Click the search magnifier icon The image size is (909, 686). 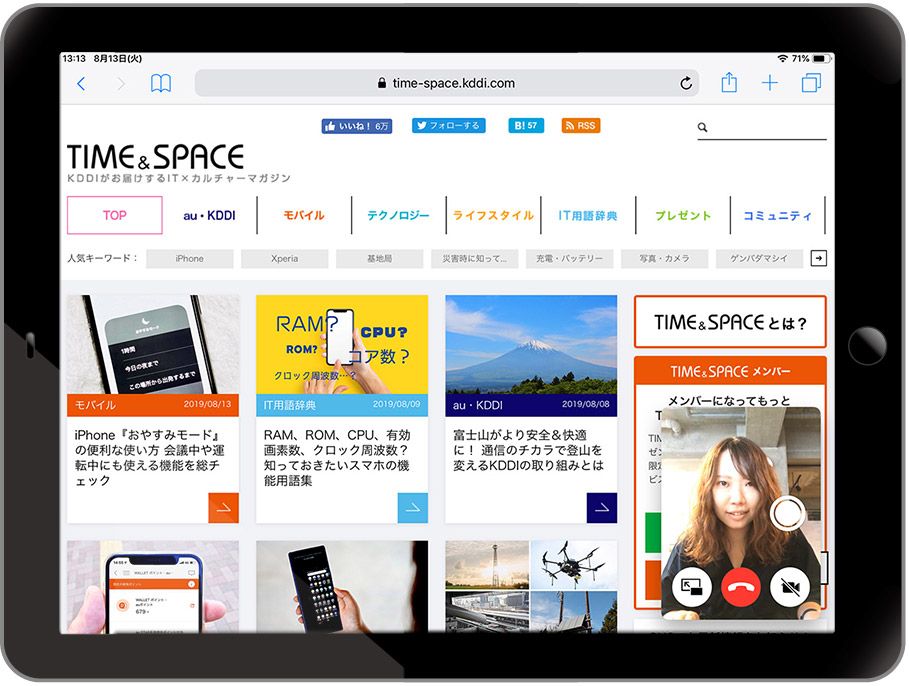coord(702,128)
